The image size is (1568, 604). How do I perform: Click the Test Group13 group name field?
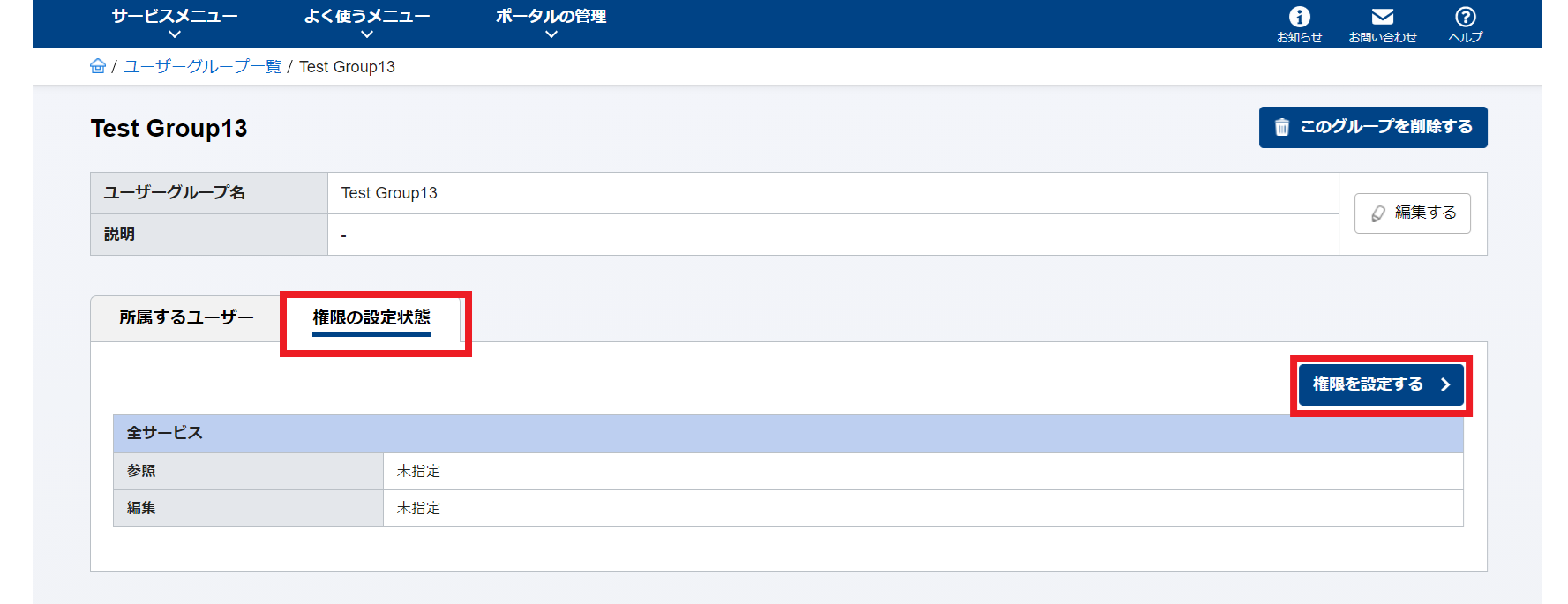(833, 193)
